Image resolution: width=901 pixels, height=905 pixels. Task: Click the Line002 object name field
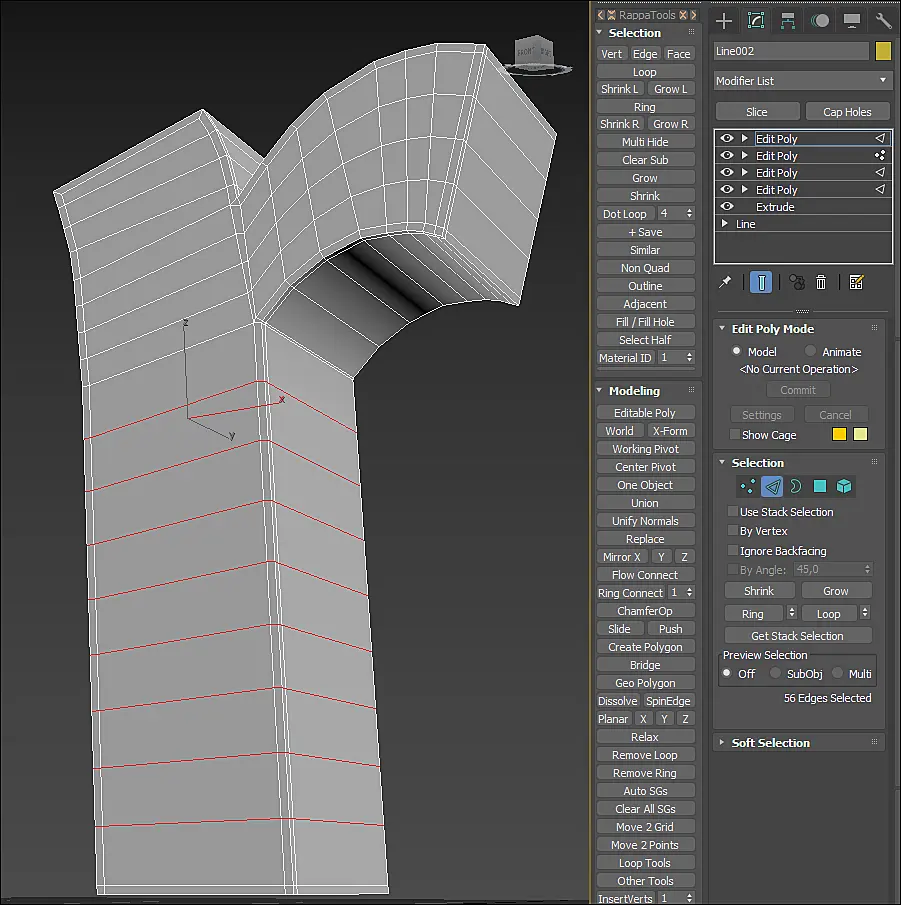pyautogui.click(x=791, y=51)
